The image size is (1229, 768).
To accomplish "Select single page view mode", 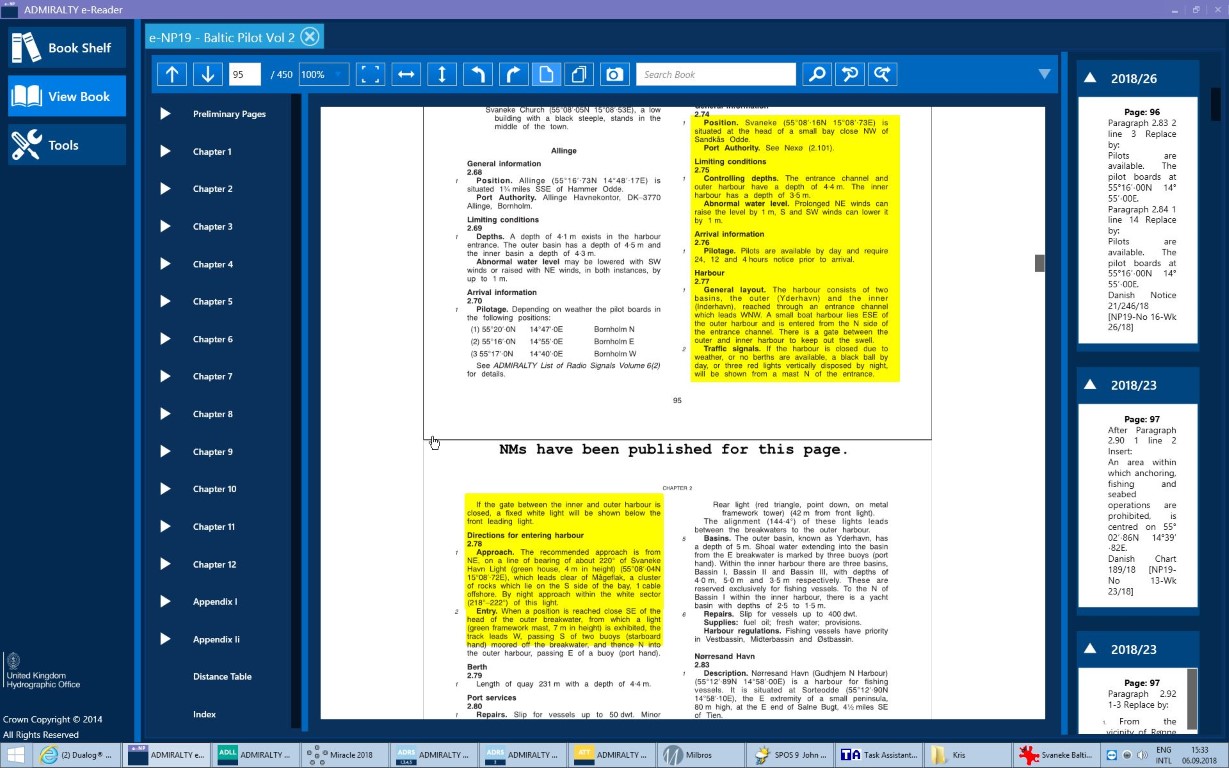I will point(546,74).
